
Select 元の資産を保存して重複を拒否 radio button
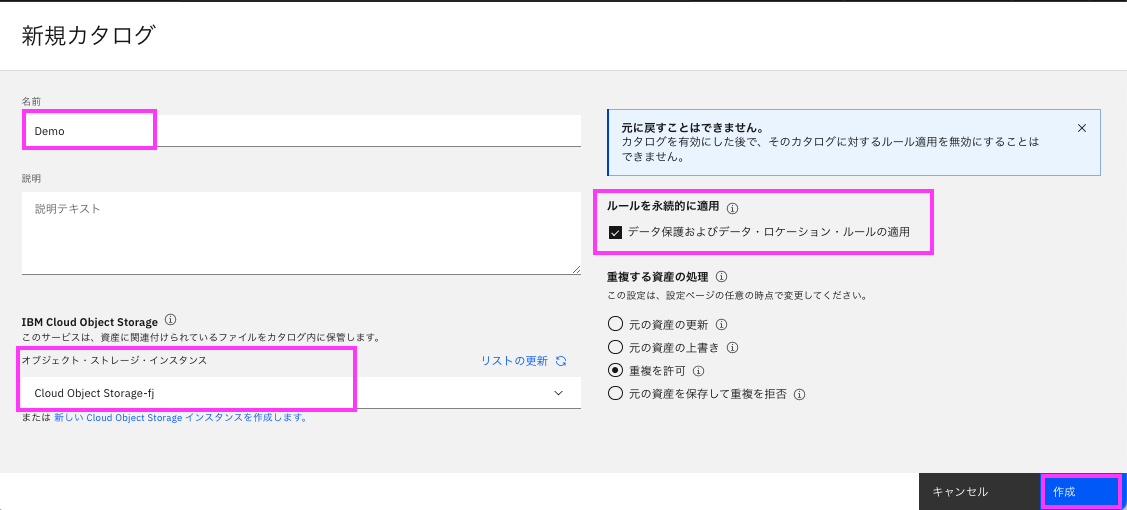(615, 394)
